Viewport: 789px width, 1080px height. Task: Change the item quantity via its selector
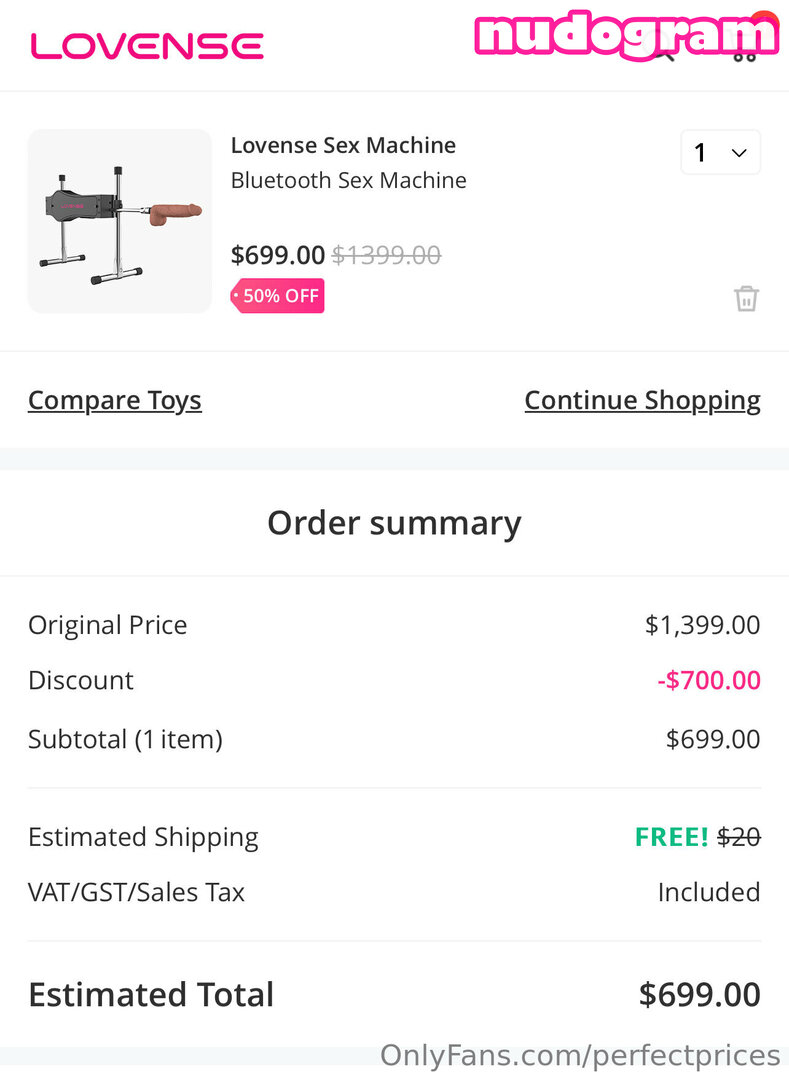(720, 152)
